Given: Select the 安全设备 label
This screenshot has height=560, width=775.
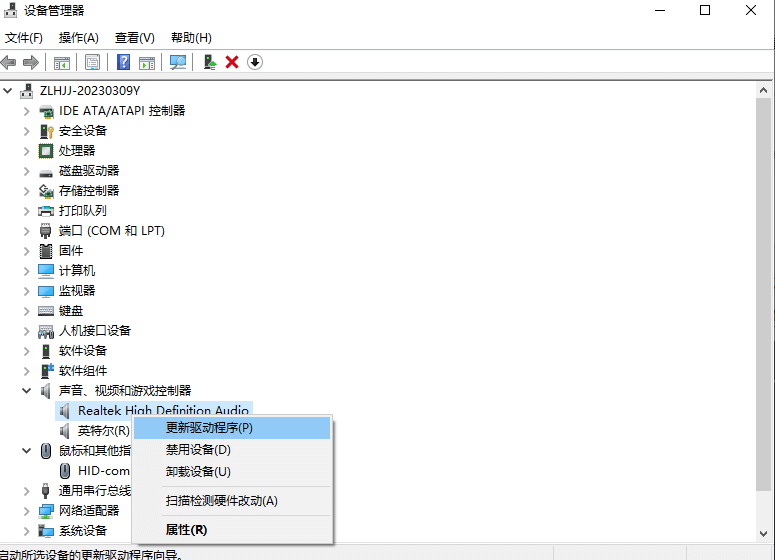Looking at the screenshot, I should pyautogui.click(x=83, y=131).
